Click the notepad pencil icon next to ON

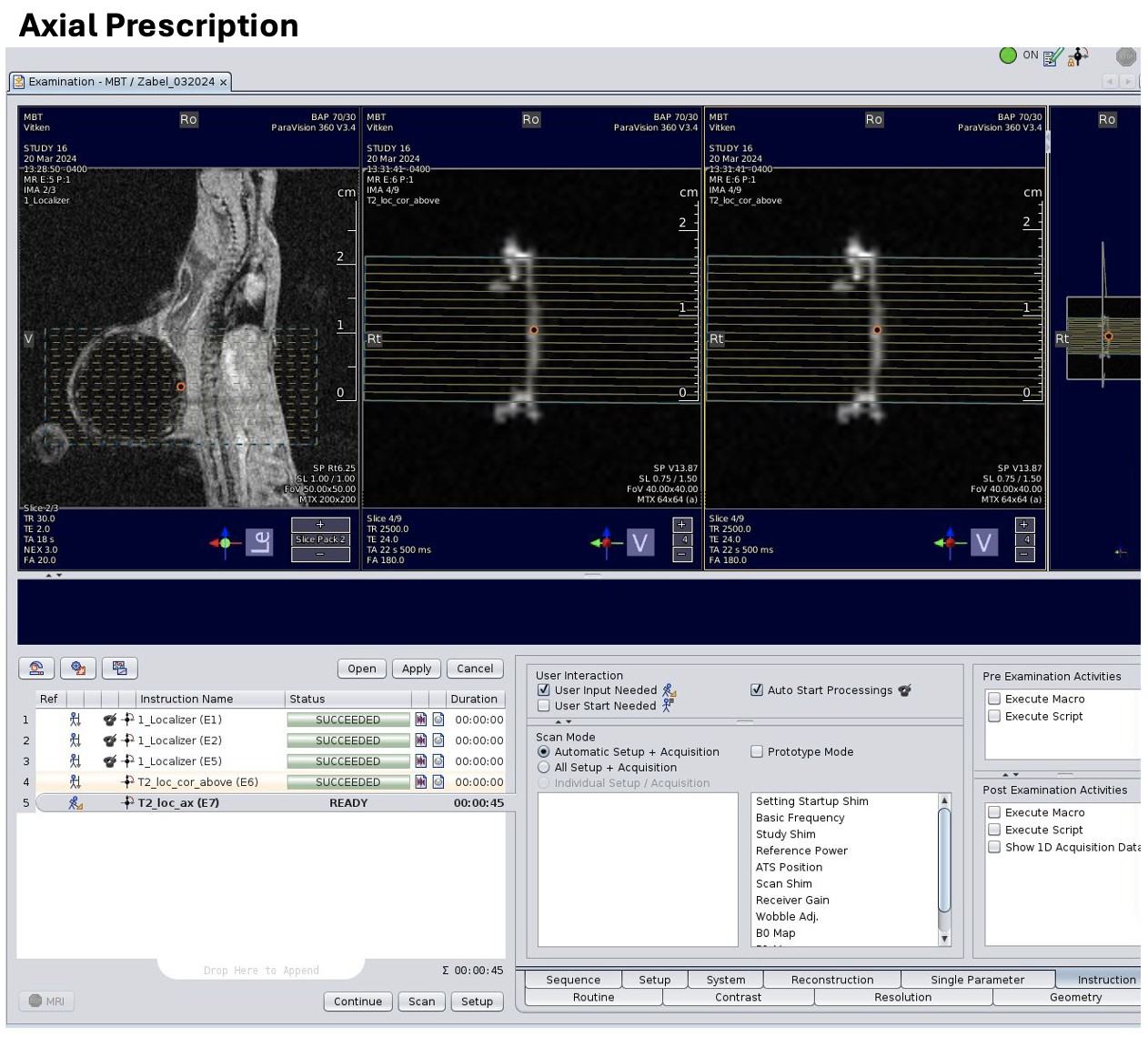1052,57
